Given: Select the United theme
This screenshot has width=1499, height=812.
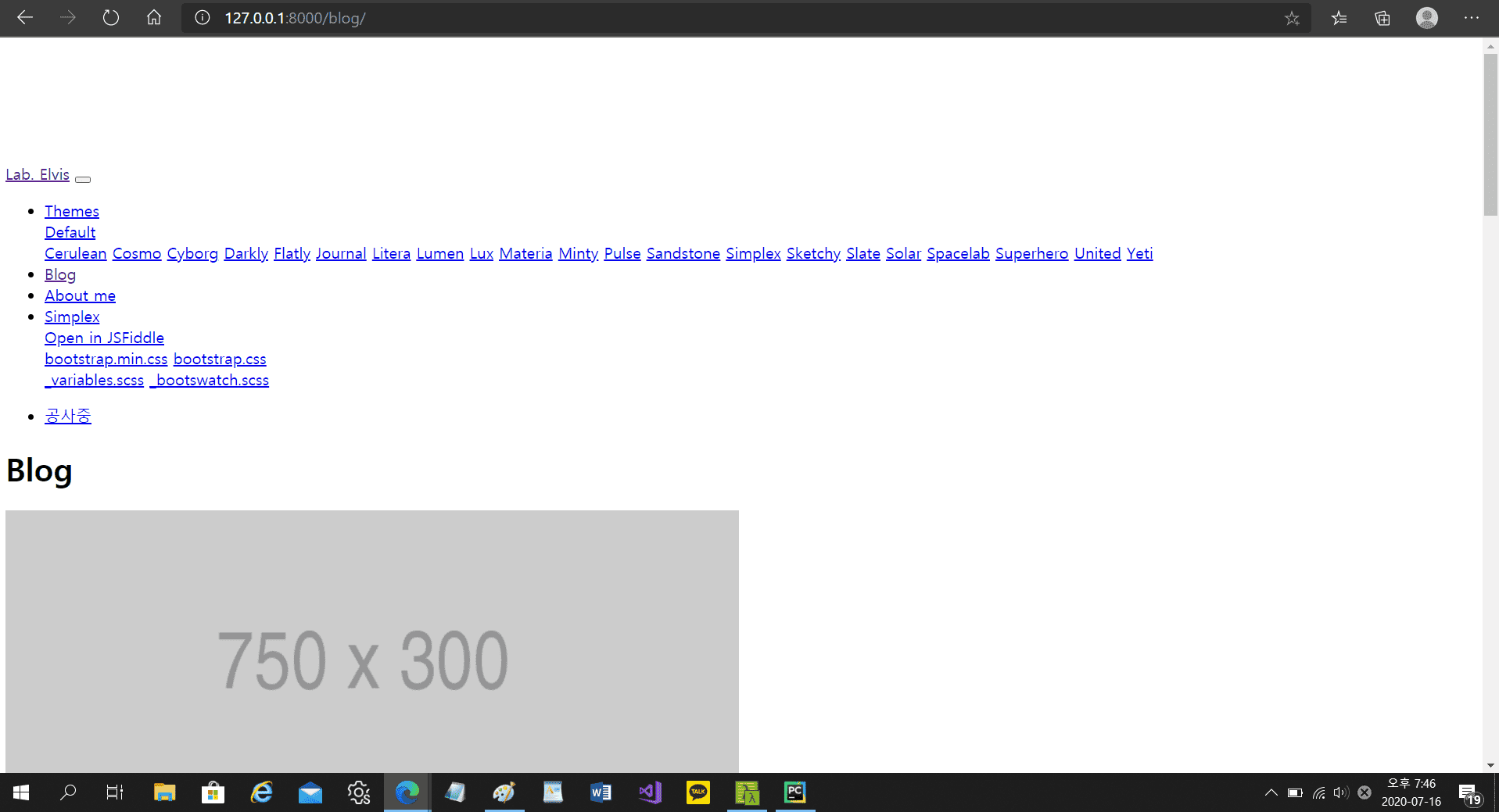Looking at the screenshot, I should click(x=1098, y=253).
